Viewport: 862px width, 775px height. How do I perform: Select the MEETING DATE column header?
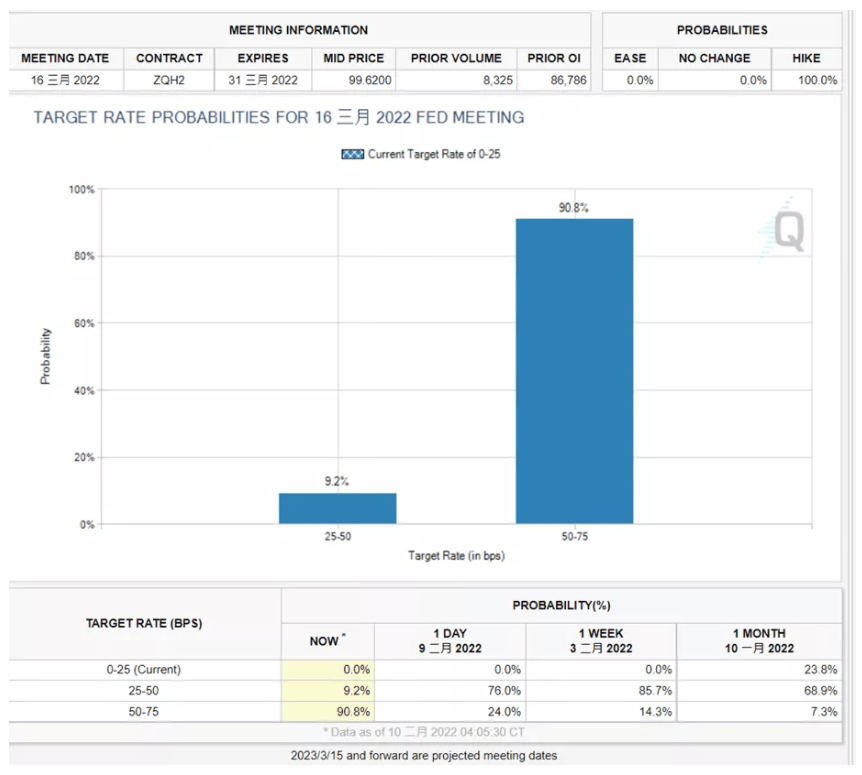pos(65,58)
